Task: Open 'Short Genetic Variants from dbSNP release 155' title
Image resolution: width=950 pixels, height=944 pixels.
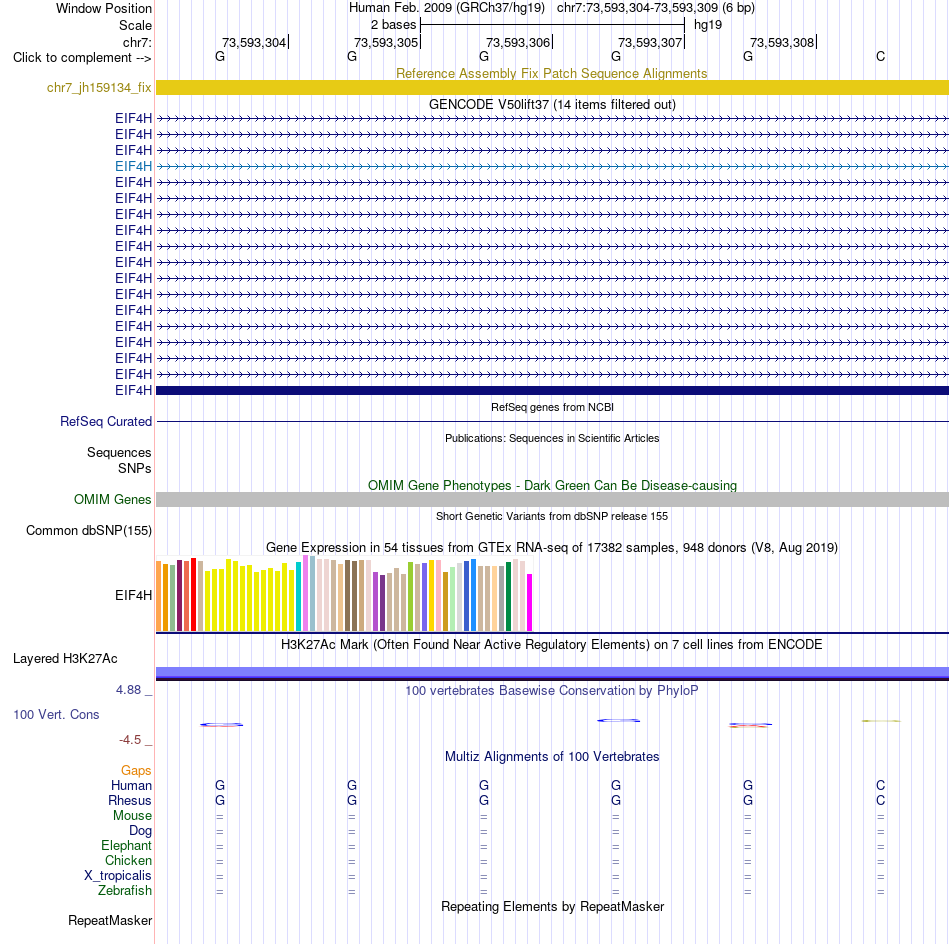Action: click(552, 516)
